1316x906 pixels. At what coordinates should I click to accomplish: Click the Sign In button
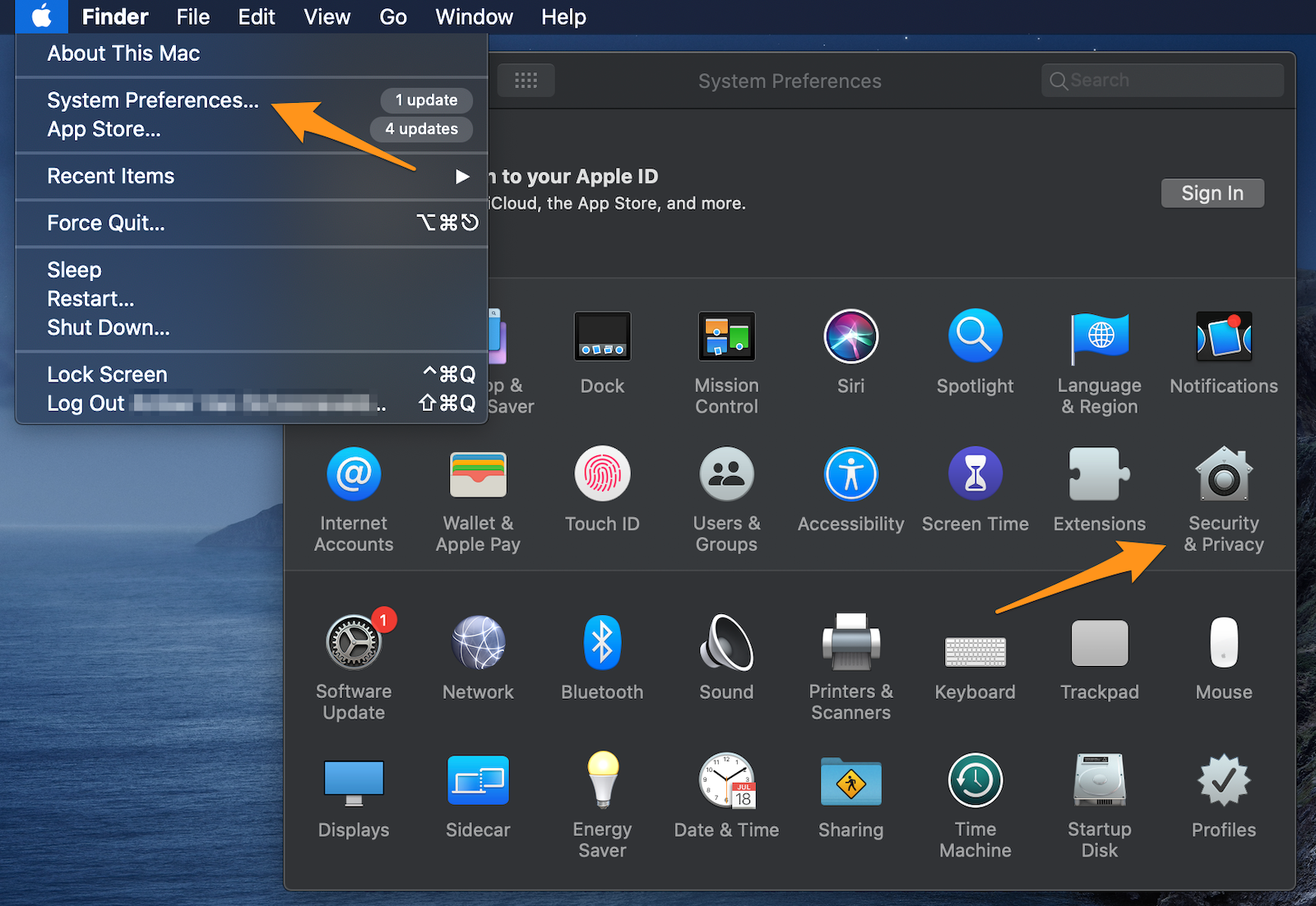click(x=1212, y=193)
